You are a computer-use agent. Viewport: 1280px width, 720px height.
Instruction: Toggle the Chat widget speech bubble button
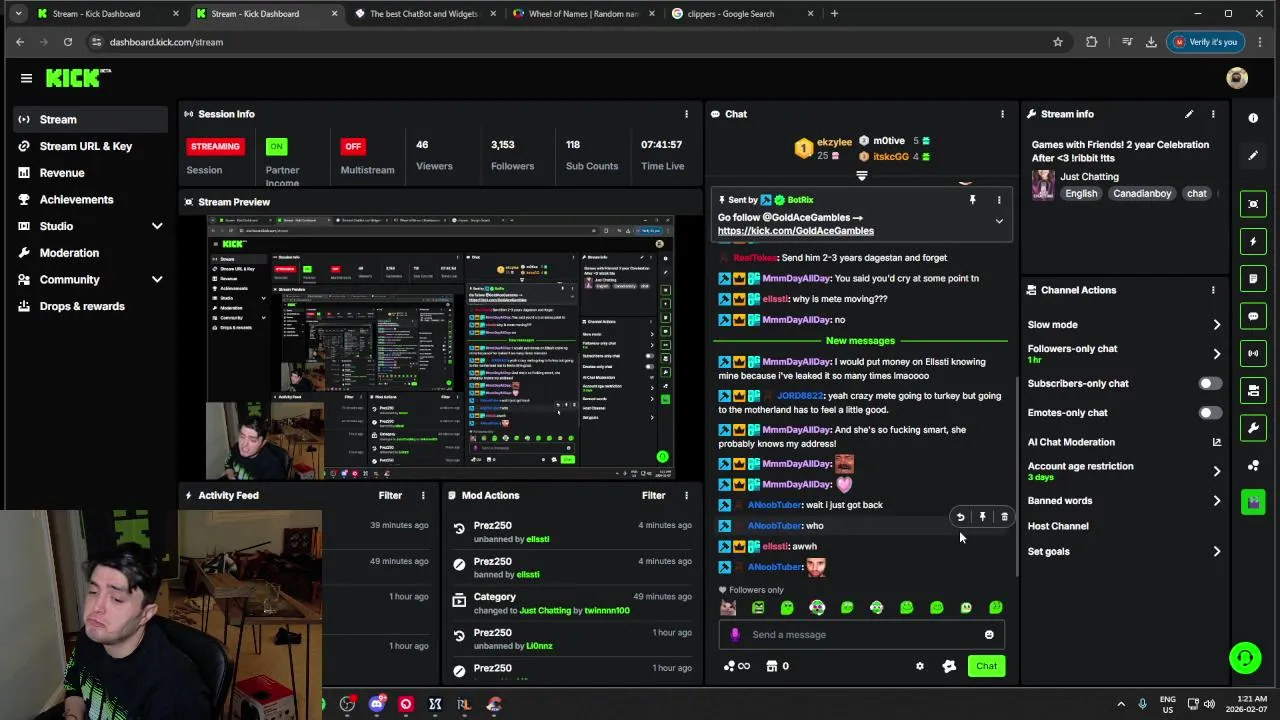coord(1253,316)
